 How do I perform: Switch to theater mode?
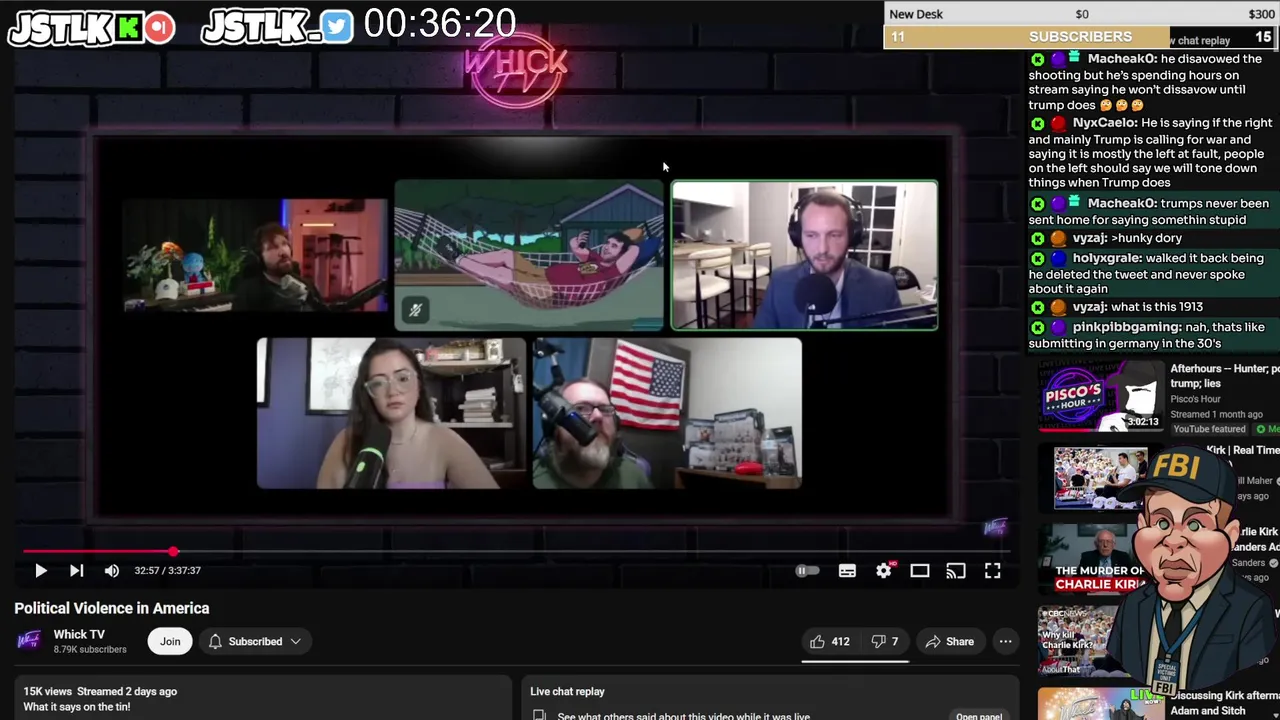pos(920,570)
